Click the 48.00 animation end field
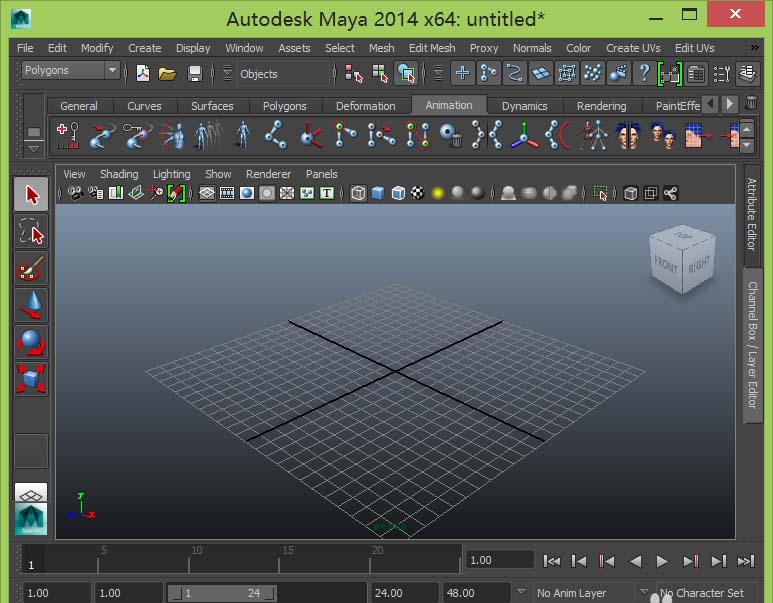This screenshot has height=603, width=773. tap(476, 593)
